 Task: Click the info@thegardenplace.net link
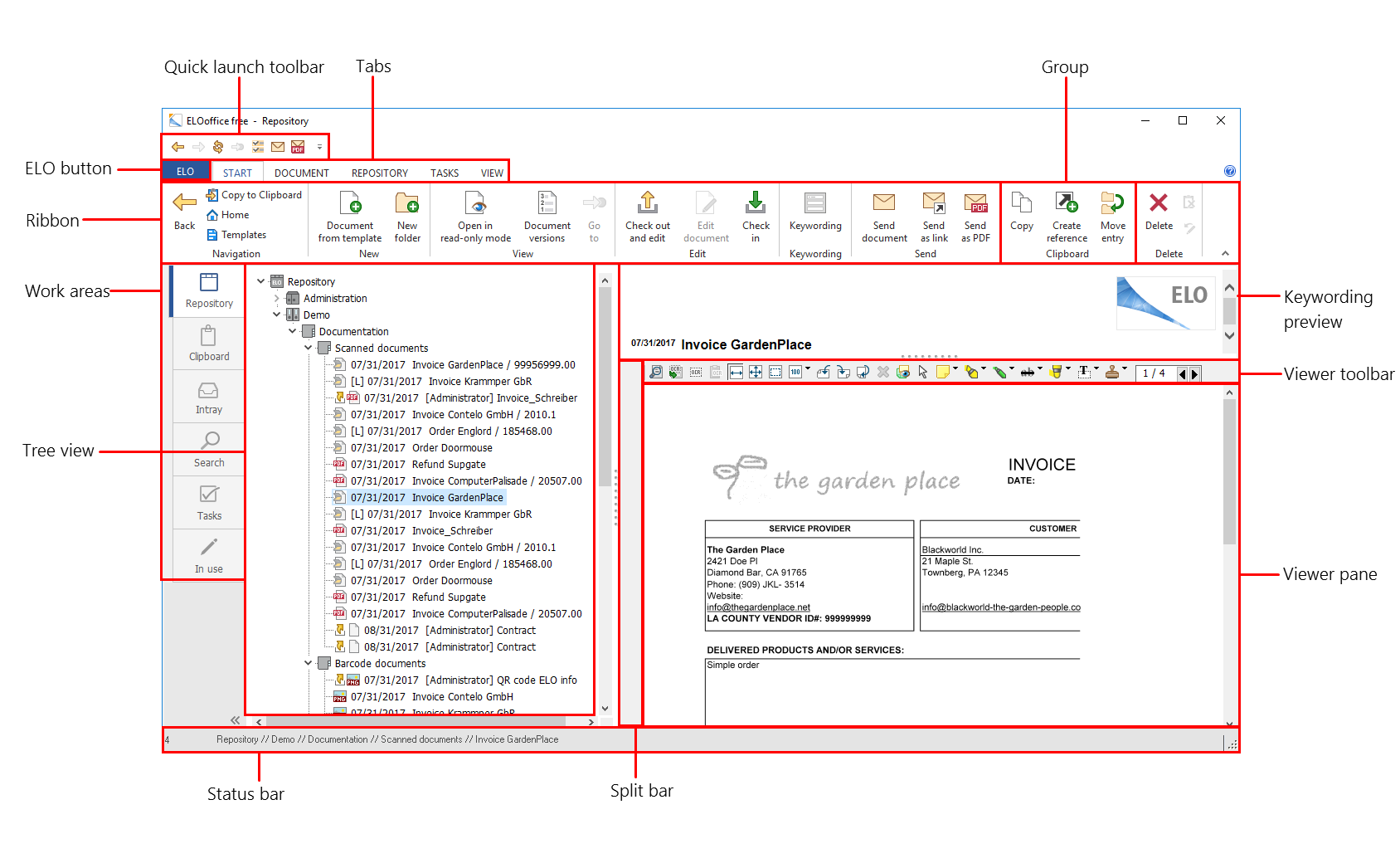click(x=758, y=607)
